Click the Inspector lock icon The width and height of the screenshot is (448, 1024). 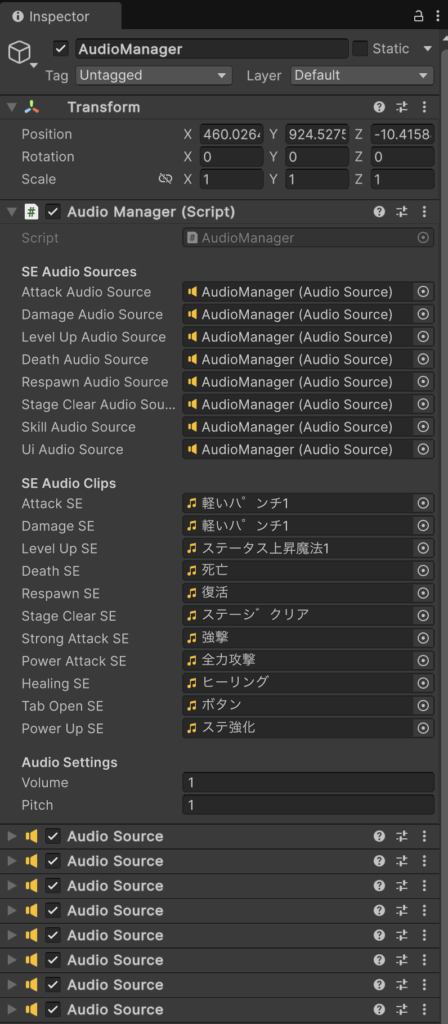(419, 16)
